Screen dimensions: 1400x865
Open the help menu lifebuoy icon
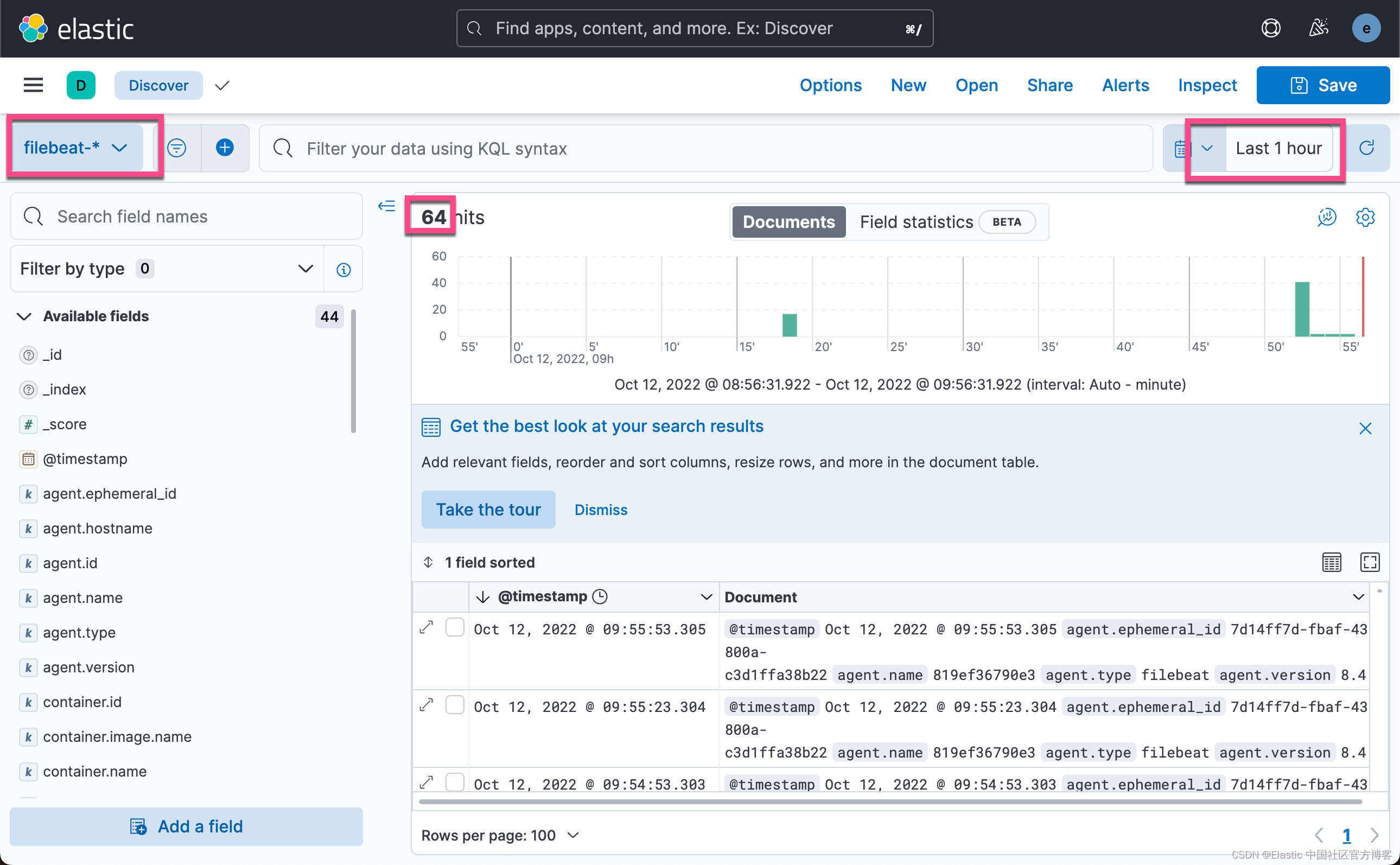coord(1270,28)
